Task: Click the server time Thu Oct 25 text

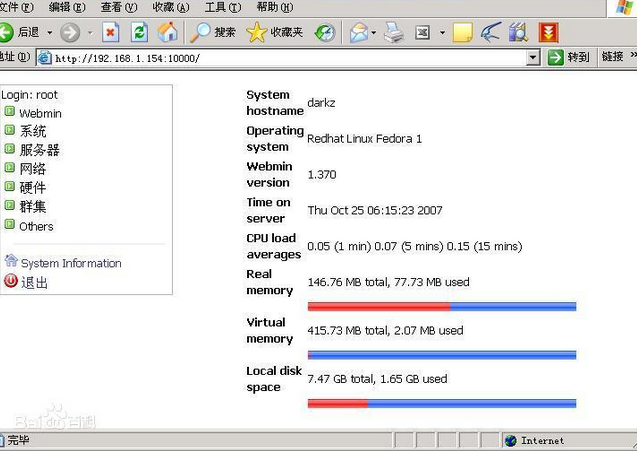Action: click(375, 210)
